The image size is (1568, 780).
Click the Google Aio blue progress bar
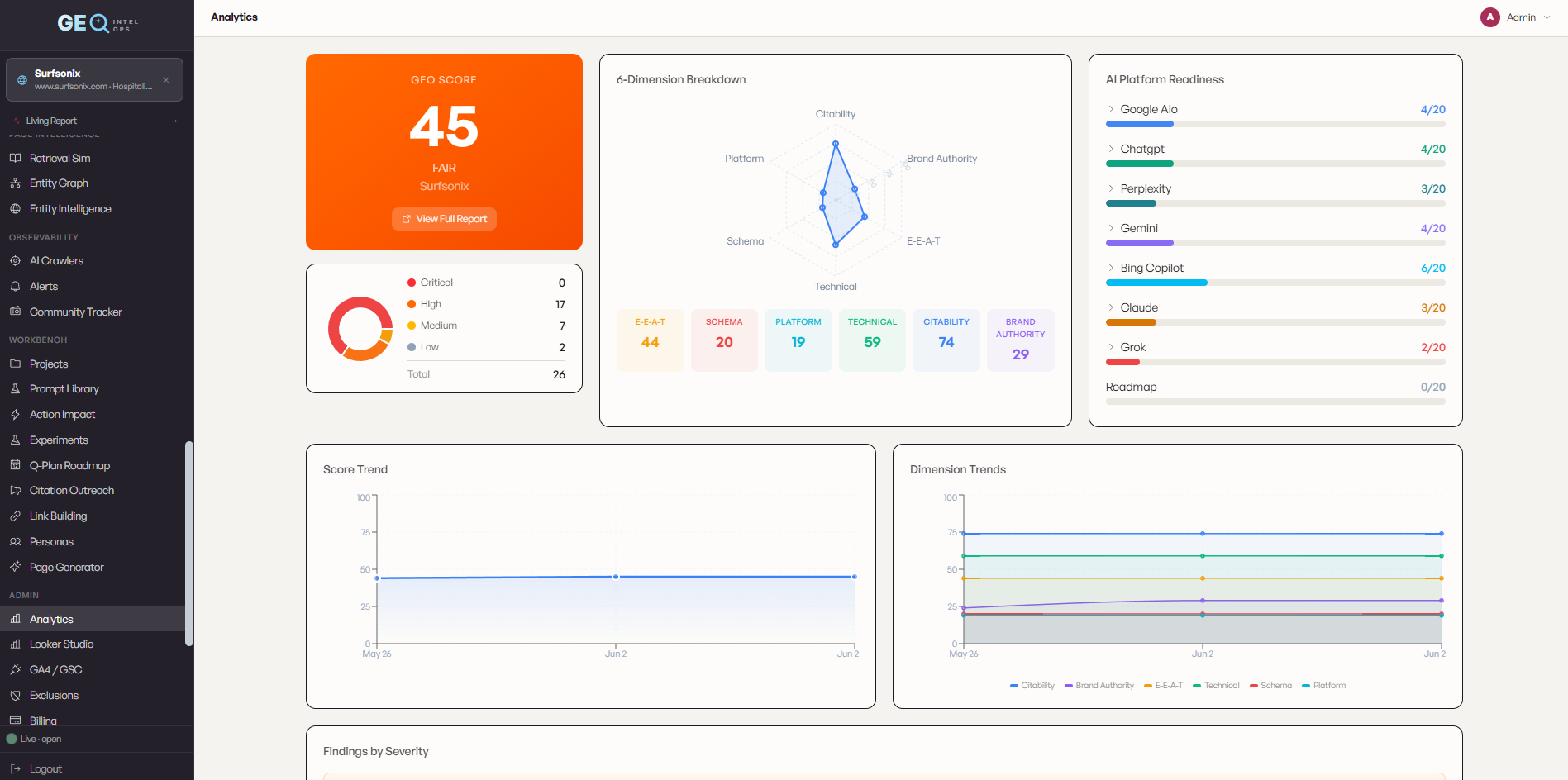pyautogui.click(x=1140, y=124)
